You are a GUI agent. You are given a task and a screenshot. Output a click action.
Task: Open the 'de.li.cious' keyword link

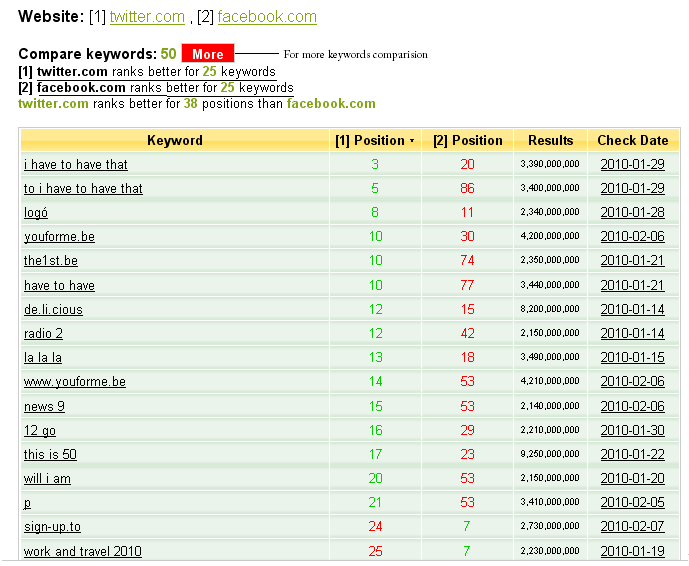tap(53, 309)
